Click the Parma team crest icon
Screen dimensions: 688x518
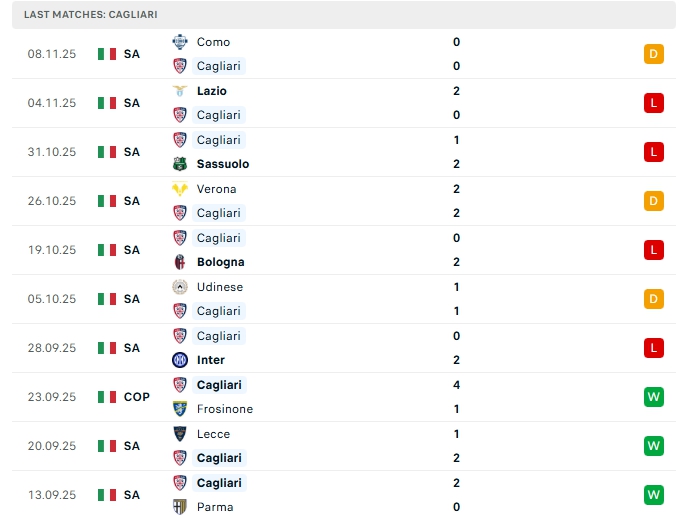[x=180, y=507]
